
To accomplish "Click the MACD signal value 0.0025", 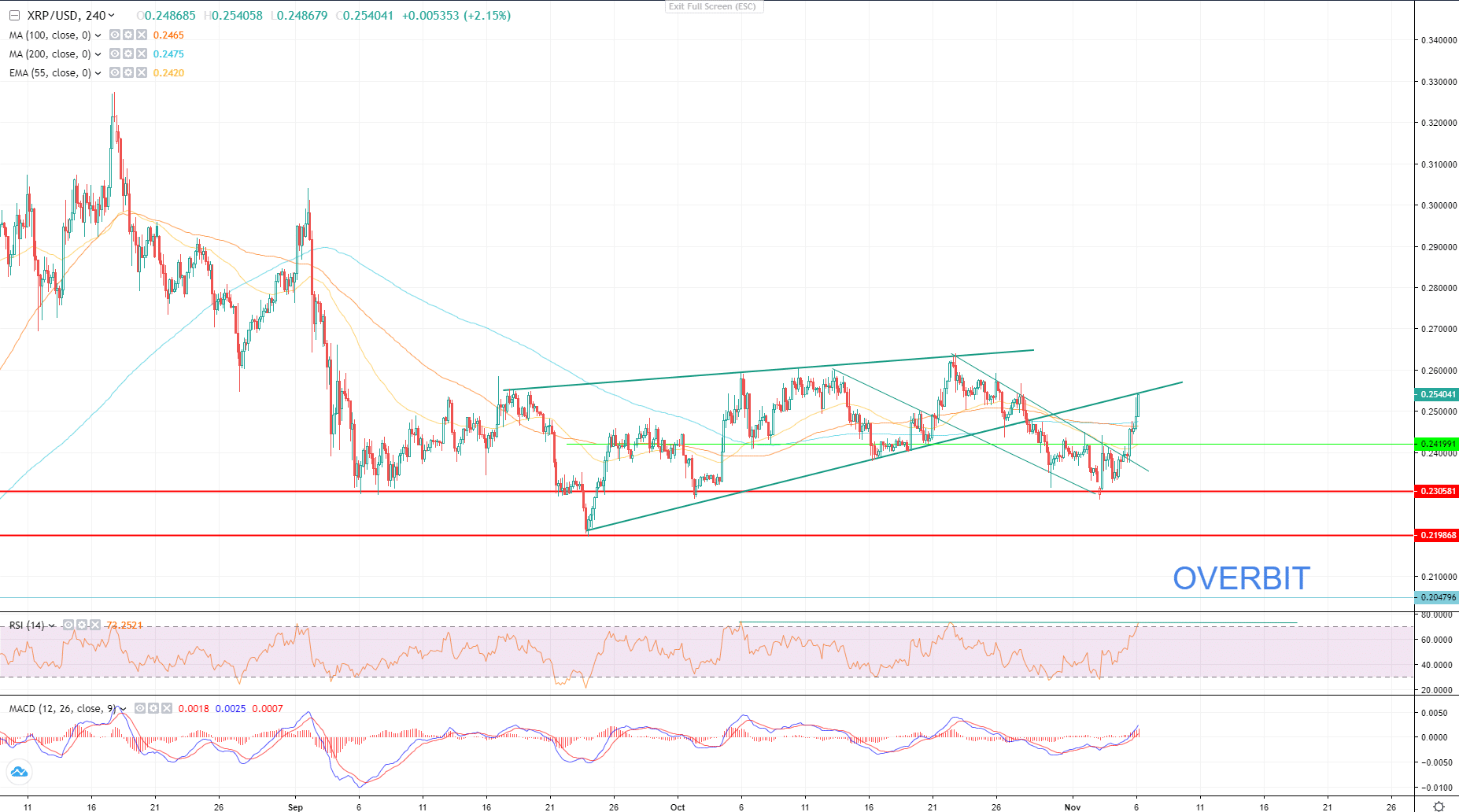I will coord(231,709).
